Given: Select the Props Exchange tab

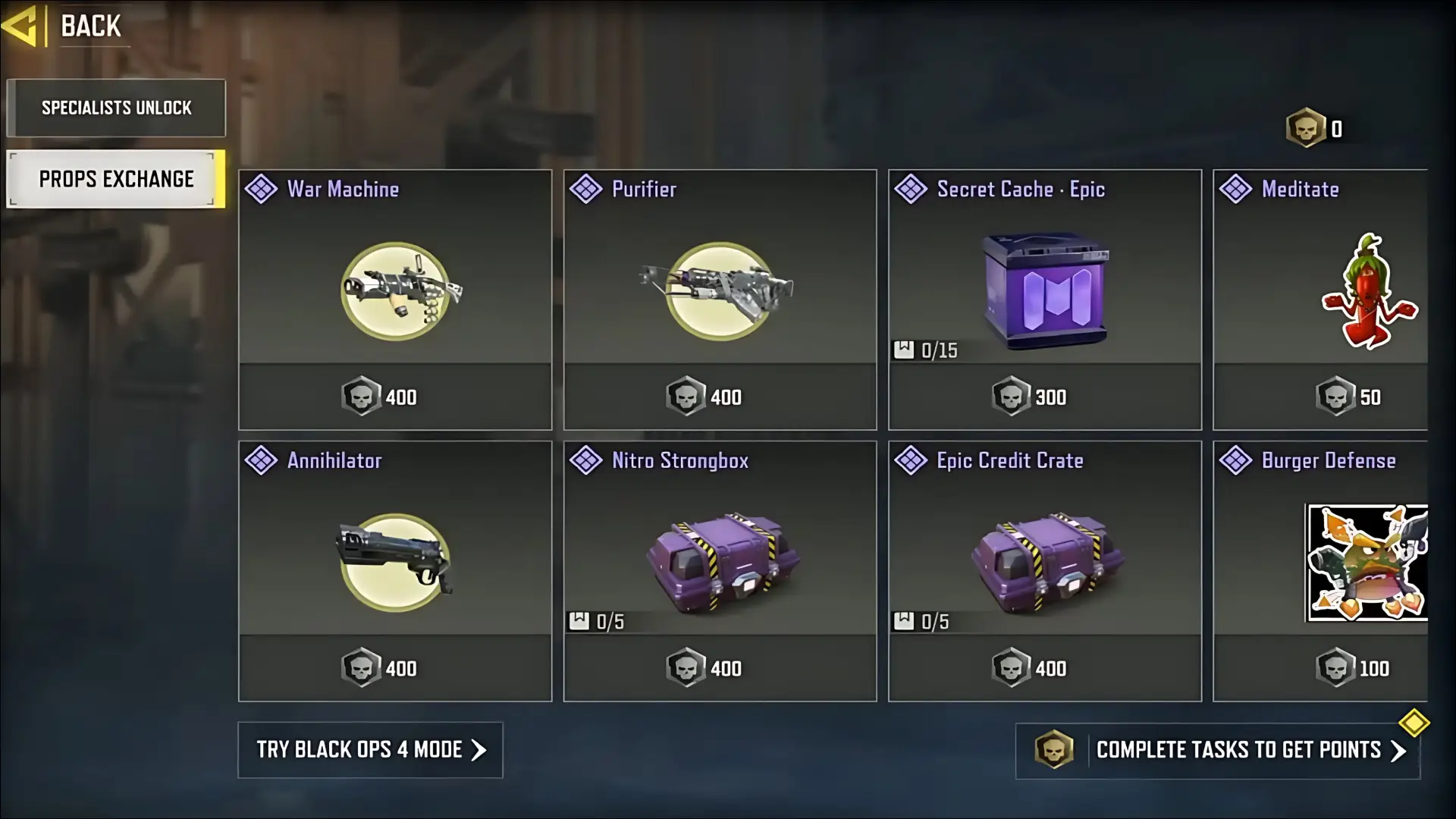Looking at the screenshot, I should point(116,179).
